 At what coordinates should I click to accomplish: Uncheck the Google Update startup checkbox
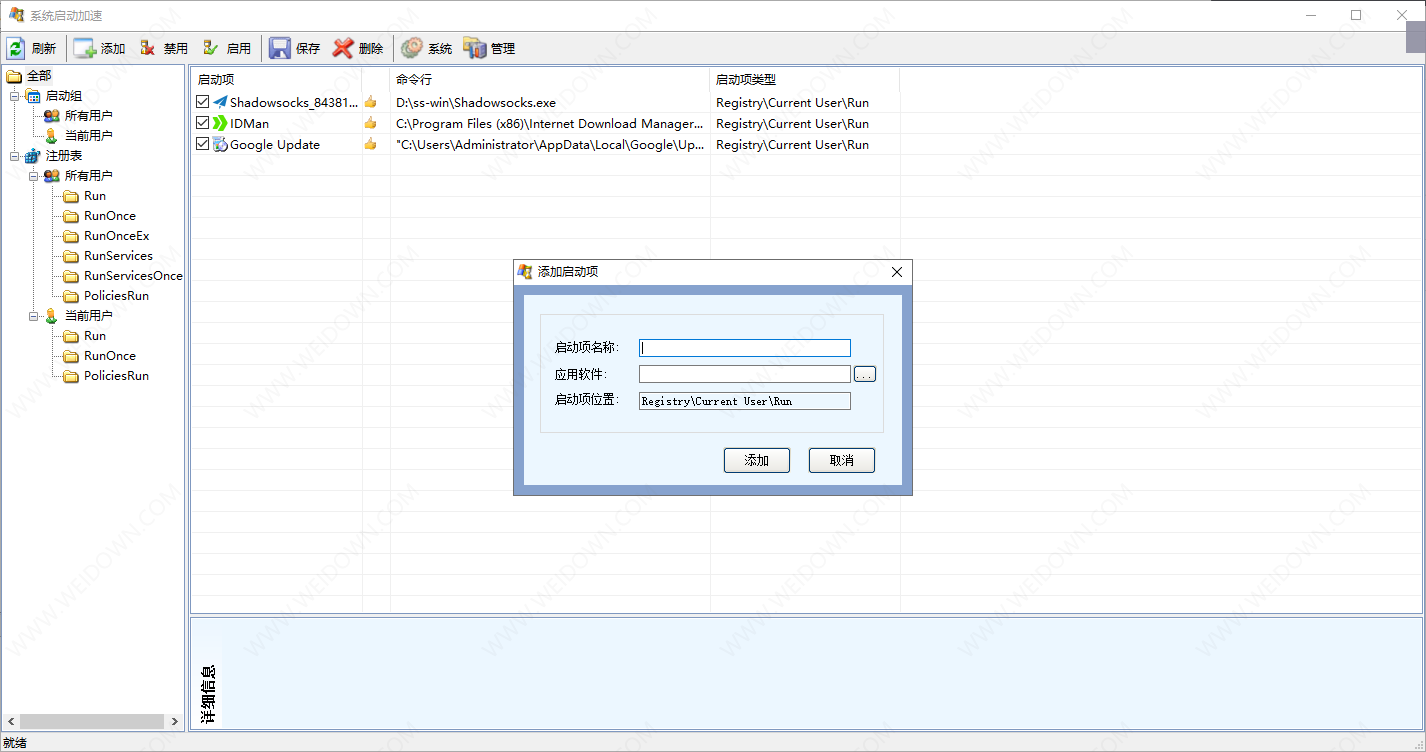203,144
